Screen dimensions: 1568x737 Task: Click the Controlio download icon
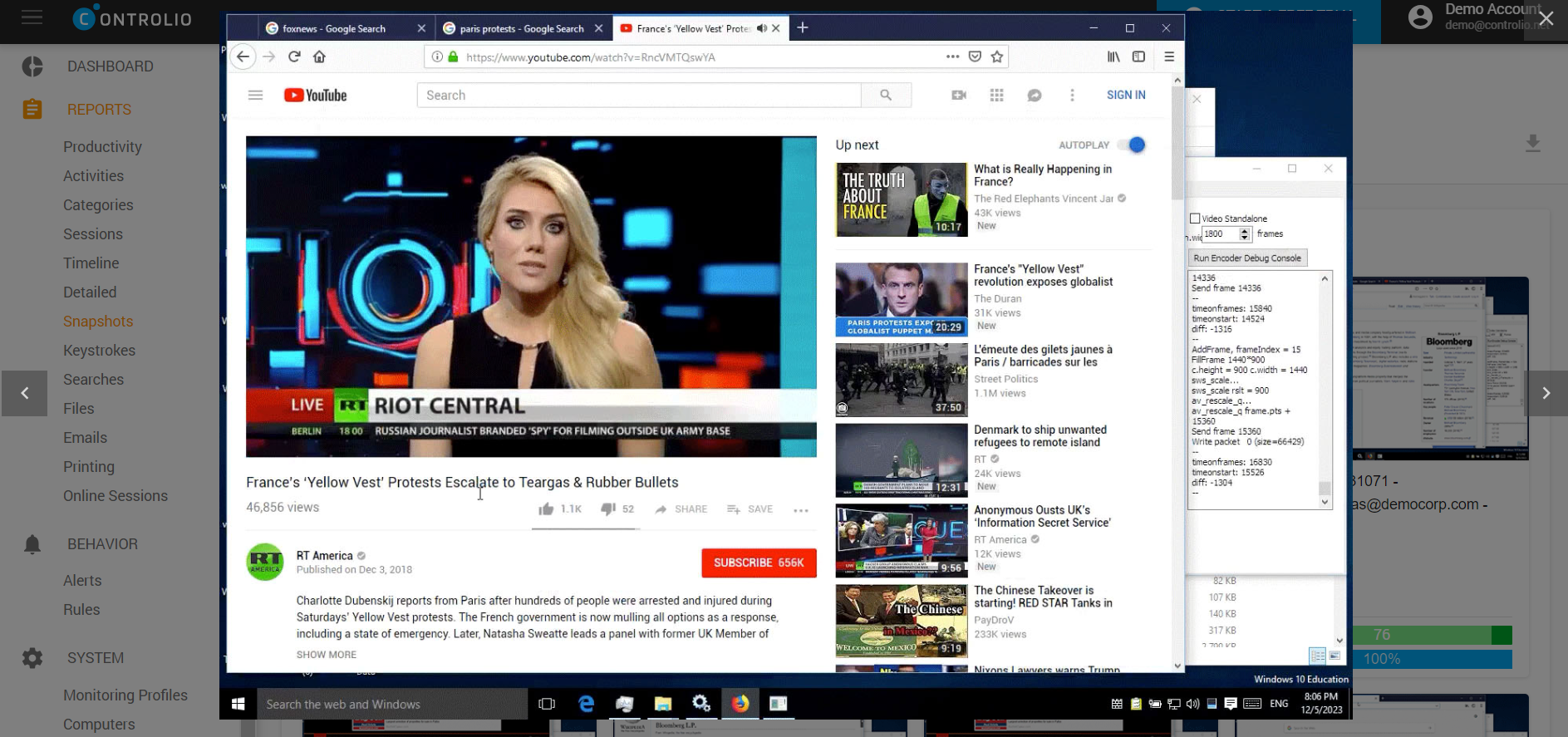click(x=1532, y=143)
